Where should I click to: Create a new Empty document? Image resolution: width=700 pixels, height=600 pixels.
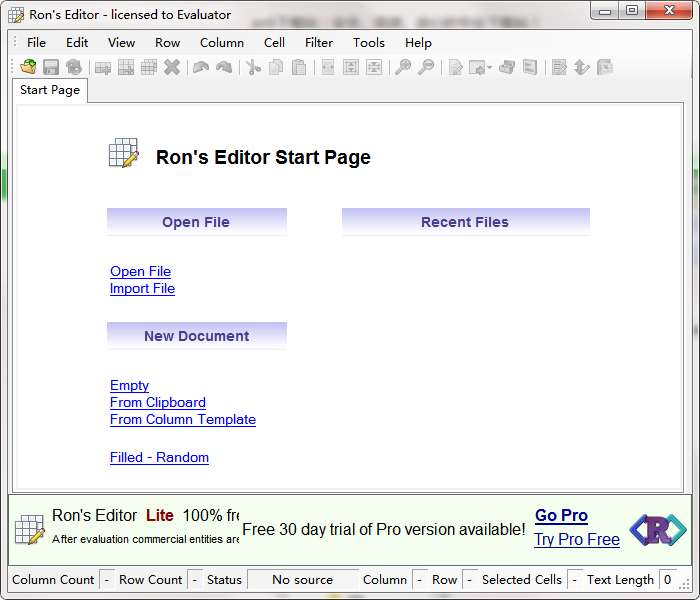(x=129, y=386)
